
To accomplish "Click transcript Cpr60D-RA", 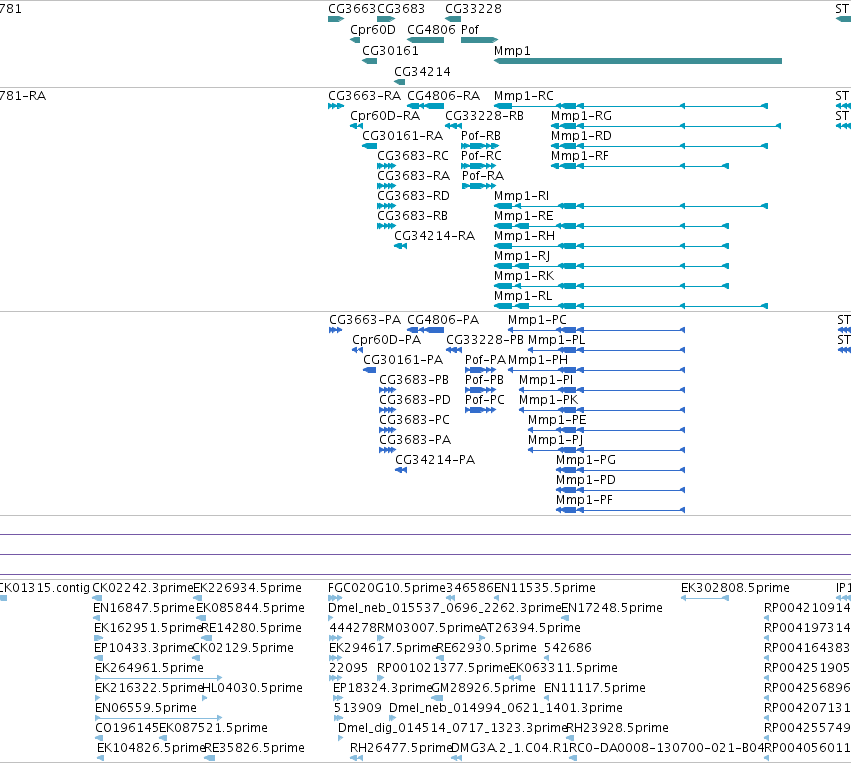I will [x=357, y=126].
